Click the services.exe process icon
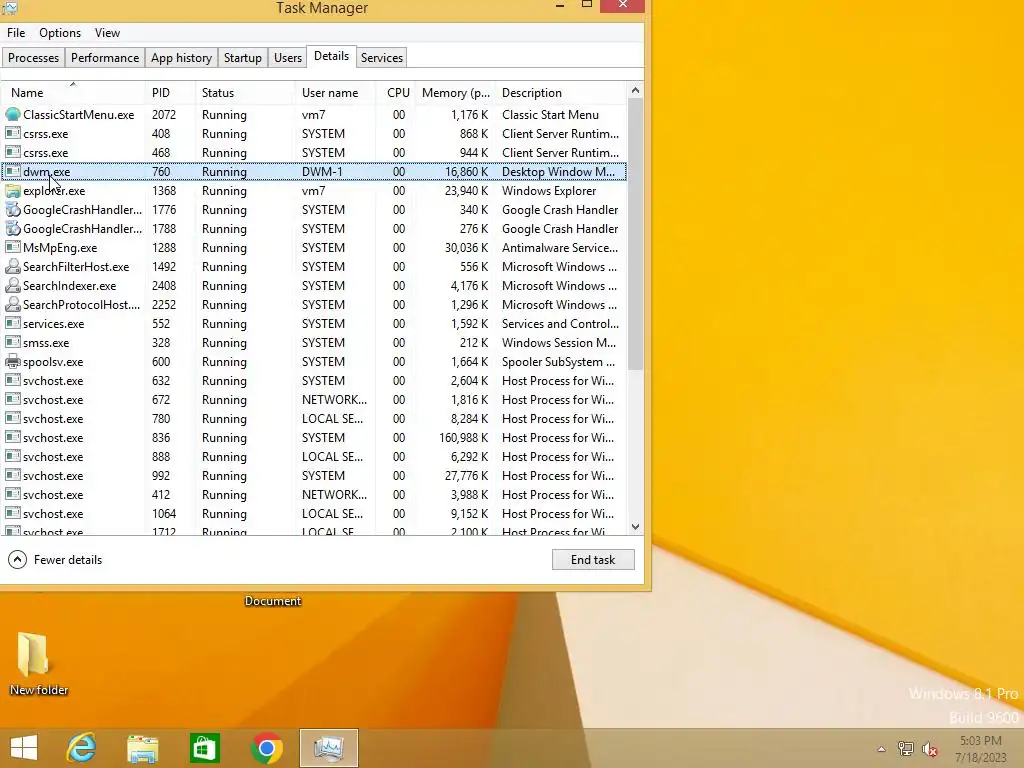 [12, 323]
